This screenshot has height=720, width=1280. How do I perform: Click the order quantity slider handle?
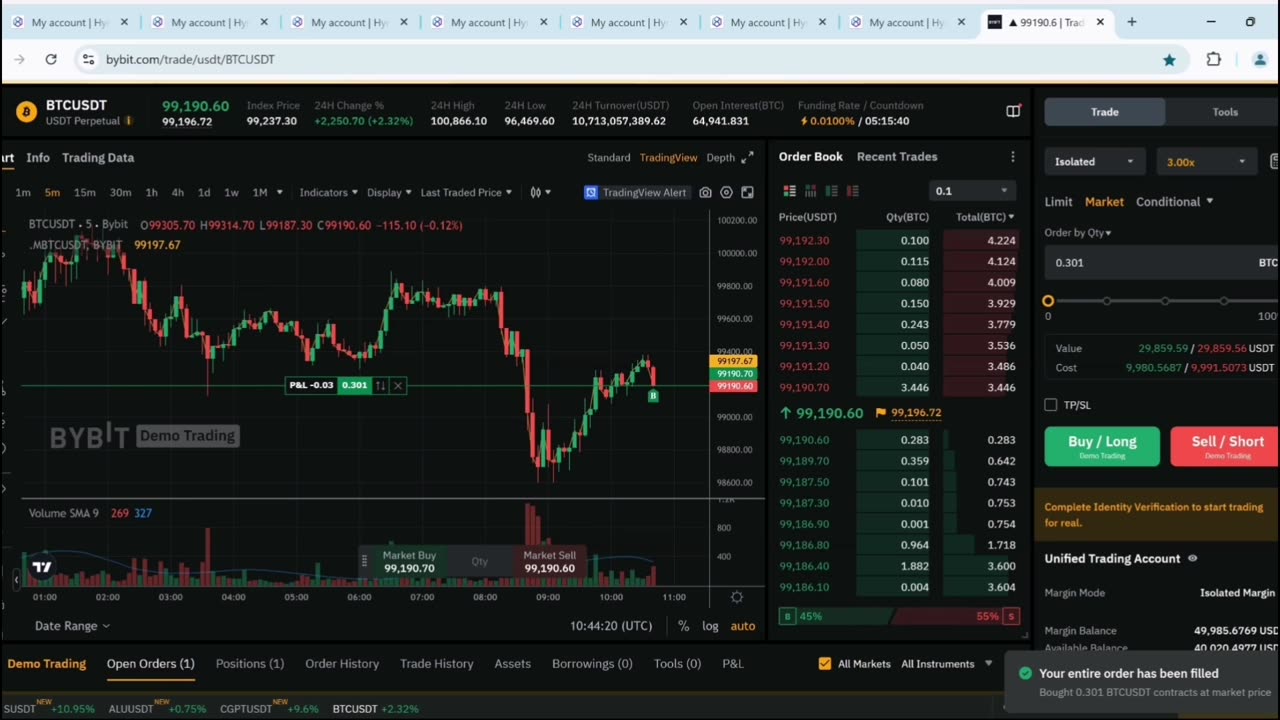click(x=1048, y=301)
